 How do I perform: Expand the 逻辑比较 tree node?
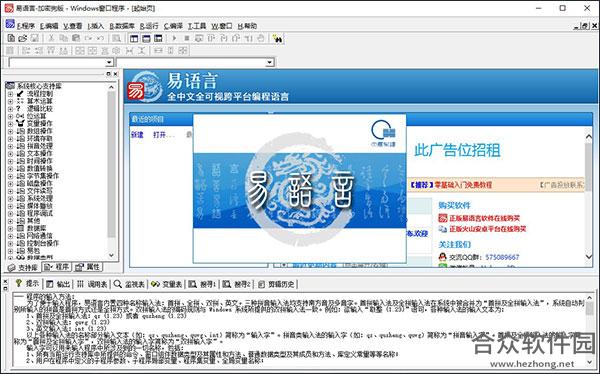(x=10, y=109)
